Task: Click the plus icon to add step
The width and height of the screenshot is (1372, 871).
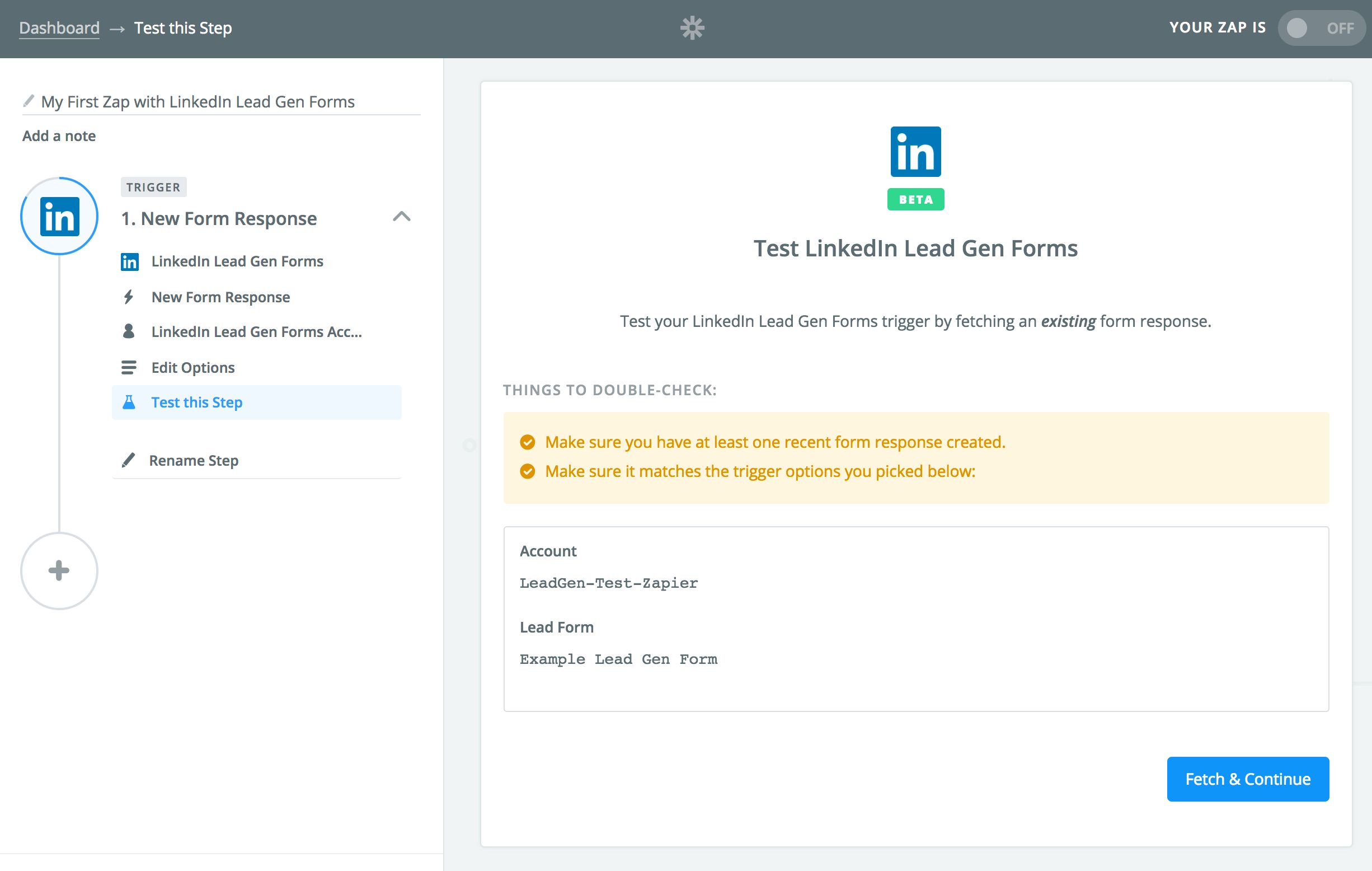Action: click(x=59, y=570)
